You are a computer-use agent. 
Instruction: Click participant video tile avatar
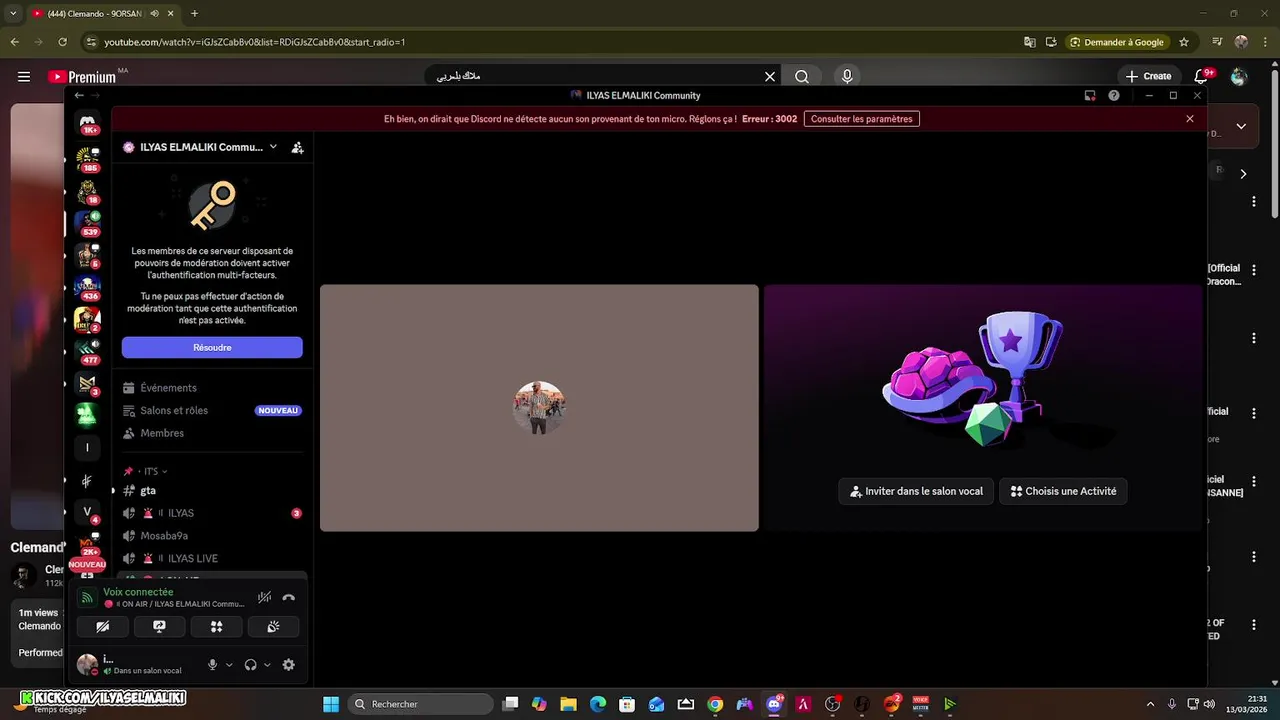coord(539,407)
